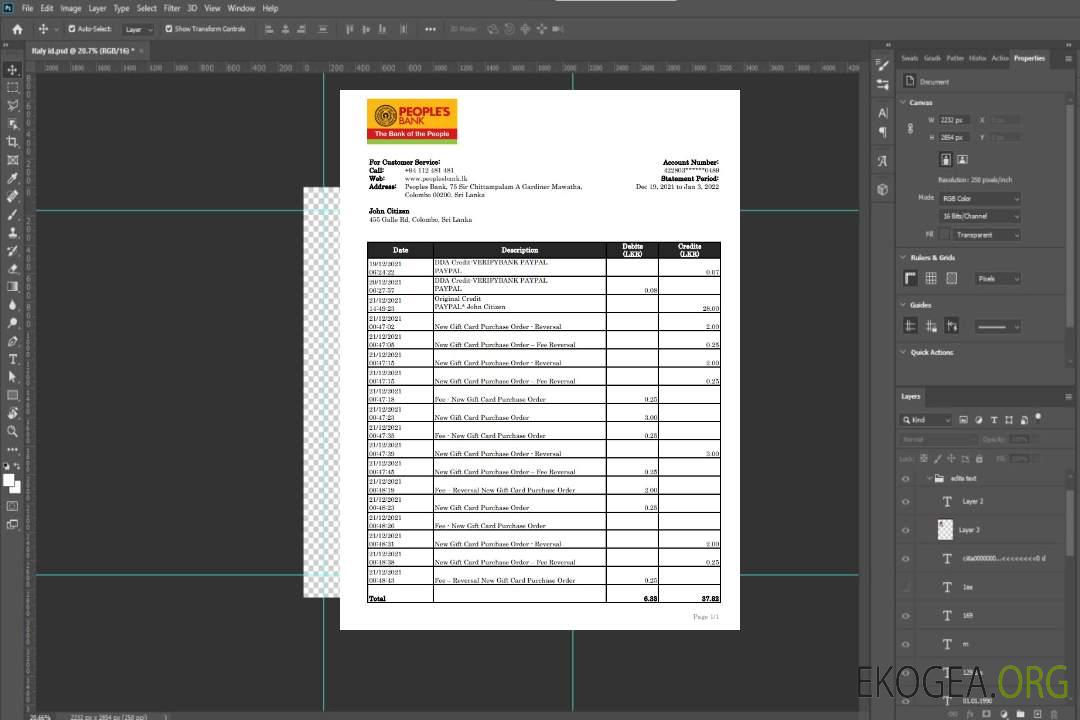The height and width of the screenshot is (720, 1080).
Task: Collapse the Canvas section
Action: [904, 103]
